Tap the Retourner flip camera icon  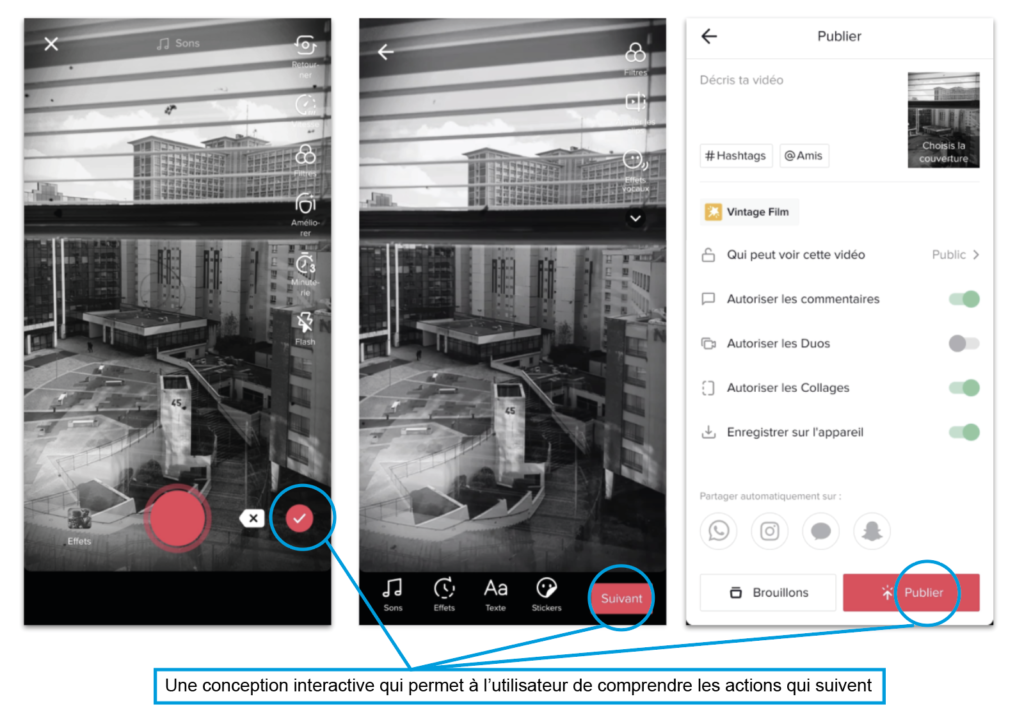tap(305, 45)
